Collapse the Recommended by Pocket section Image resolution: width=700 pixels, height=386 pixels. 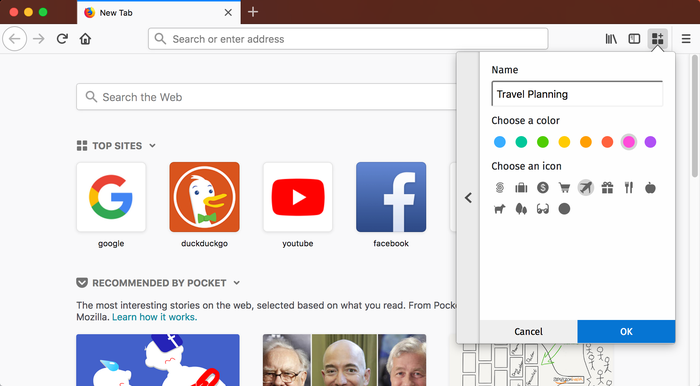(237, 282)
